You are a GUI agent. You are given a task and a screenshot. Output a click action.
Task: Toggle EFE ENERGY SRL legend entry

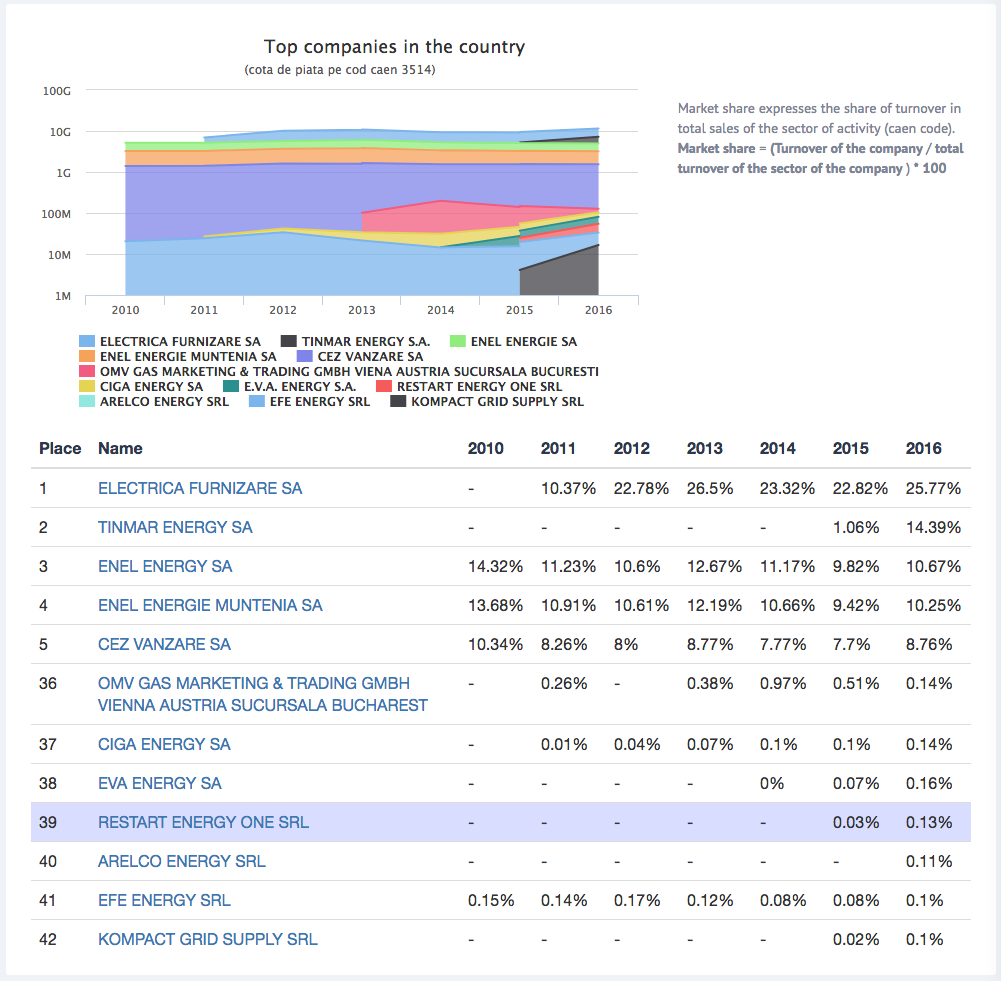310,401
